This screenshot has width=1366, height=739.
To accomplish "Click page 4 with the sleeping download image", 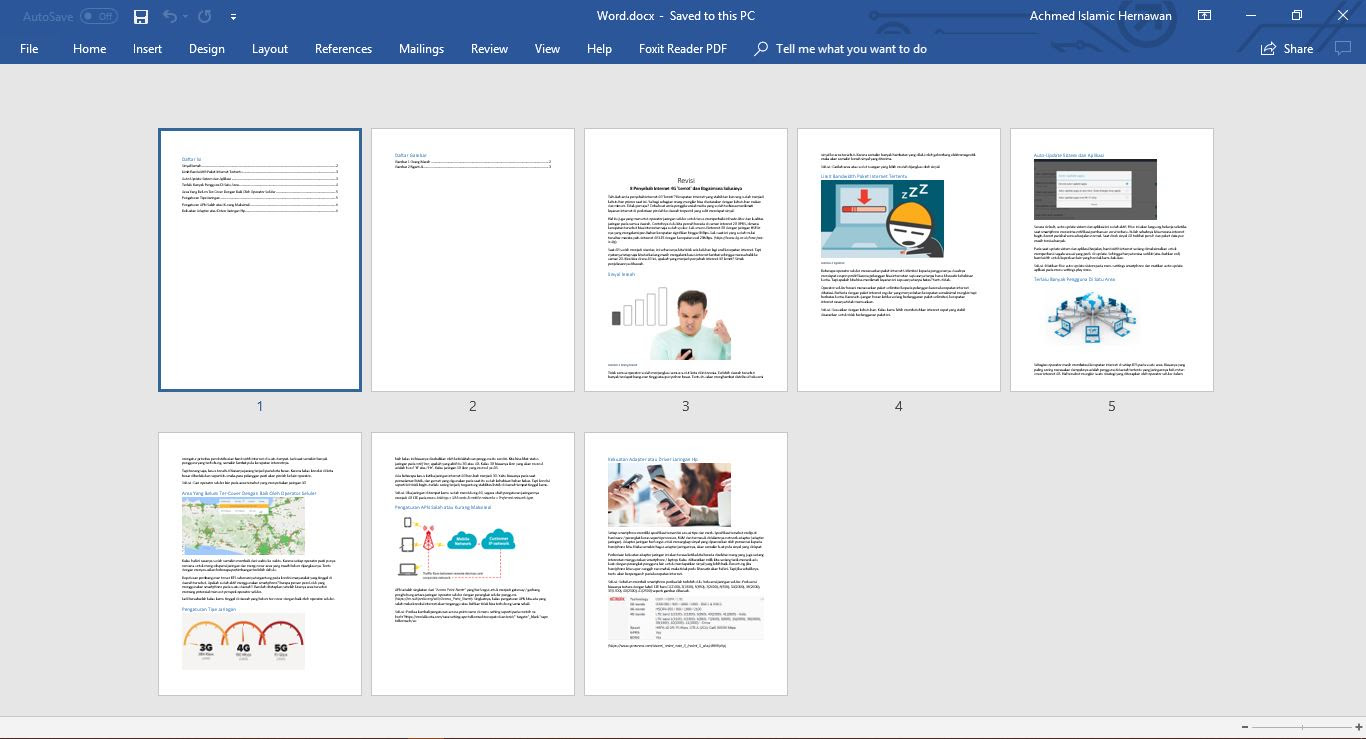I will (x=899, y=260).
